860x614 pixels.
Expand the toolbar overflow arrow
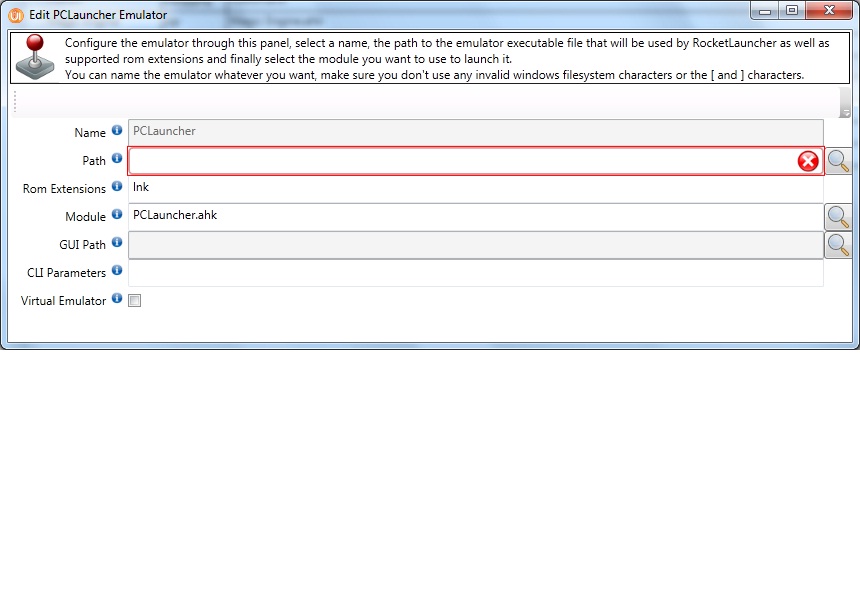845,103
